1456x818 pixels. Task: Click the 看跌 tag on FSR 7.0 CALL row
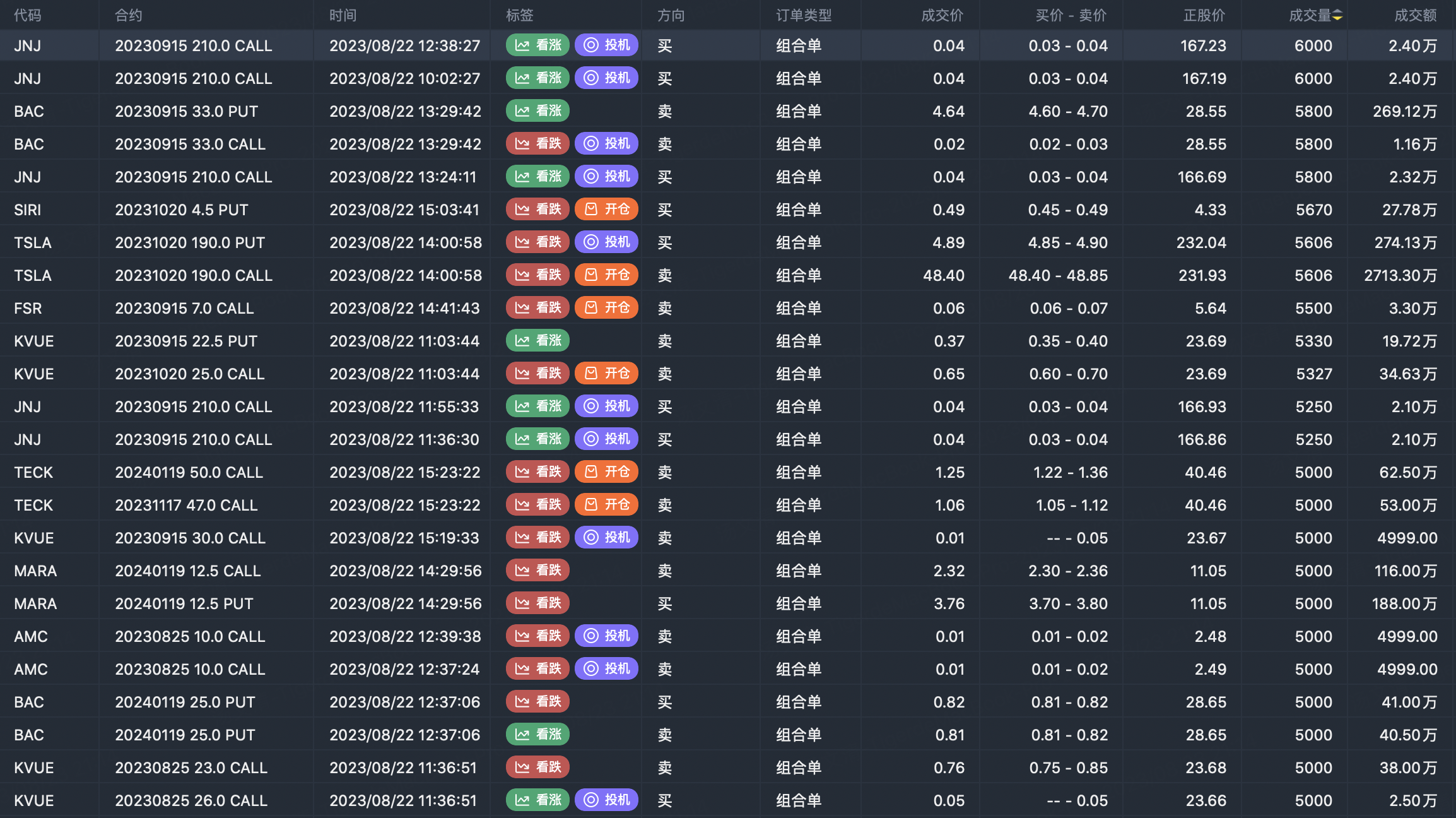(537, 308)
